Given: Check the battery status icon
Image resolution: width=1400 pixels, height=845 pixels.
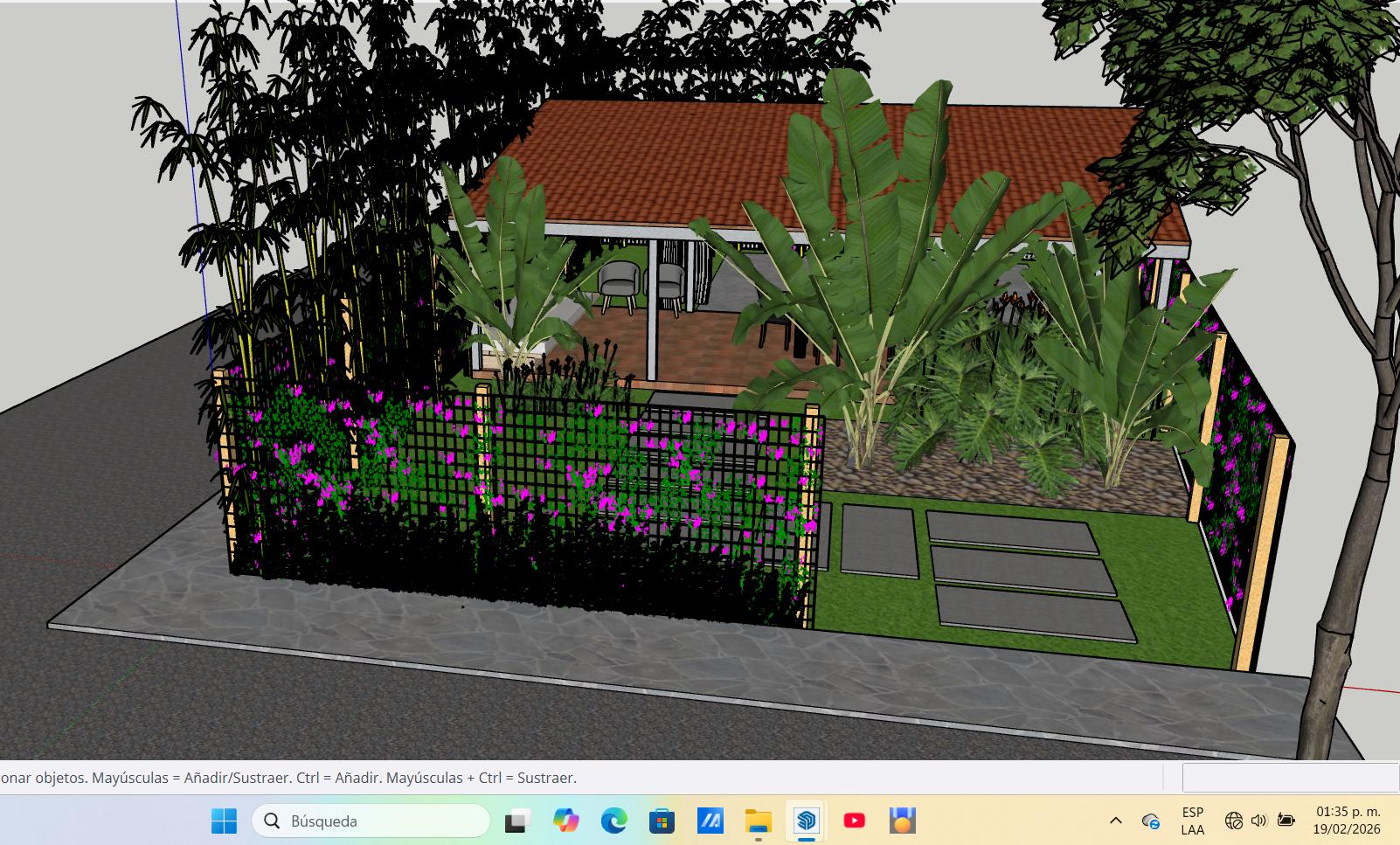Looking at the screenshot, I should click(x=1286, y=821).
